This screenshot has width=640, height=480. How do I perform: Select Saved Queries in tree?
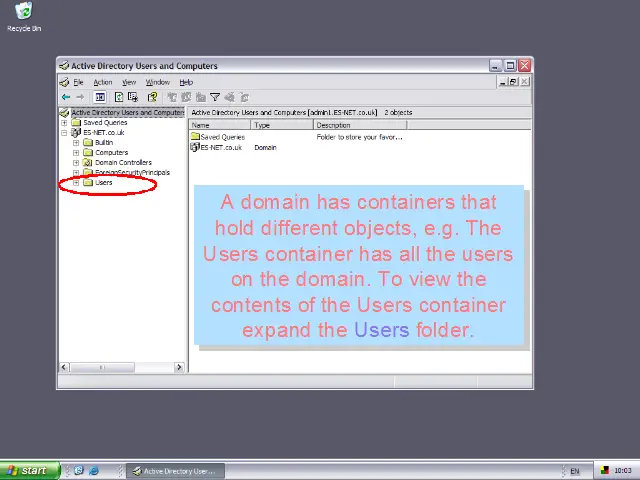click(105, 122)
